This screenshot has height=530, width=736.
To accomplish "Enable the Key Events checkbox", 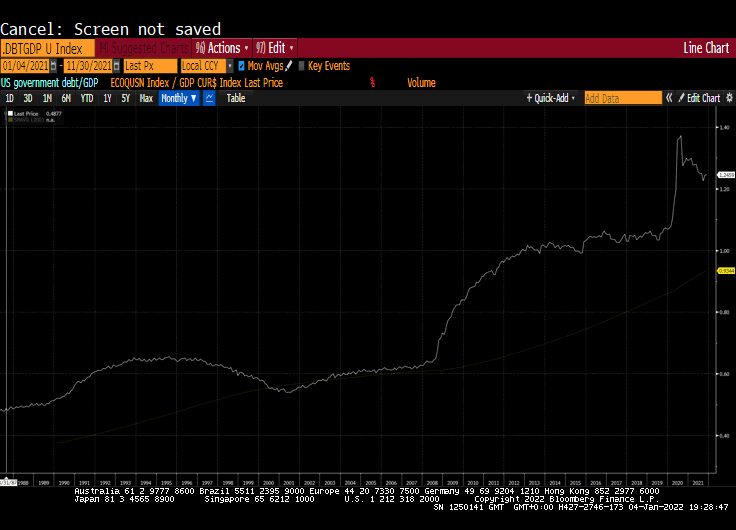I will point(302,66).
